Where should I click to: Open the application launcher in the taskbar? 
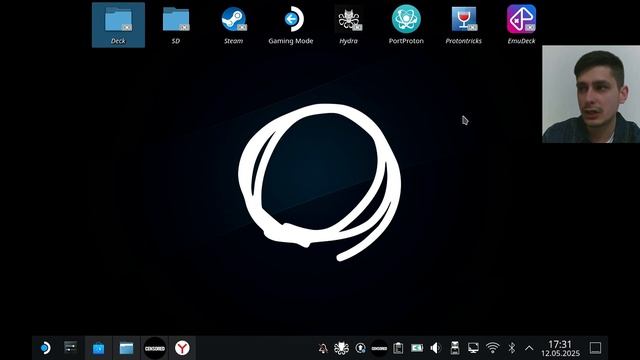pyautogui.click(x=46, y=348)
